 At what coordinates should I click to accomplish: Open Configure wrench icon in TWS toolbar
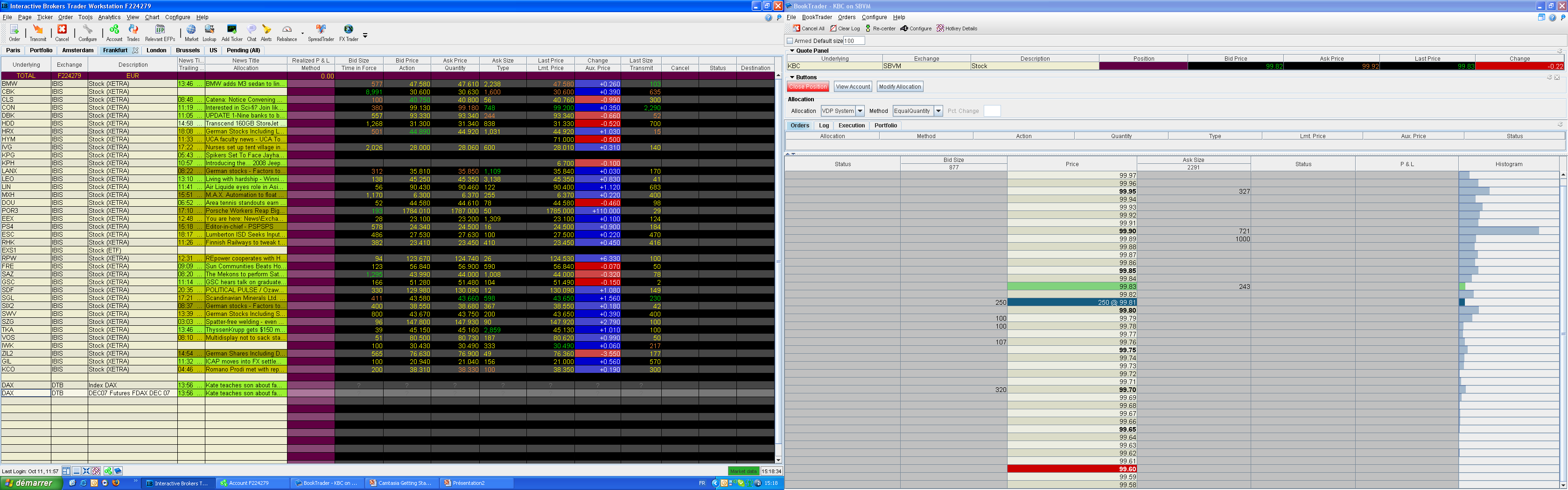pyautogui.click(x=88, y=33)
